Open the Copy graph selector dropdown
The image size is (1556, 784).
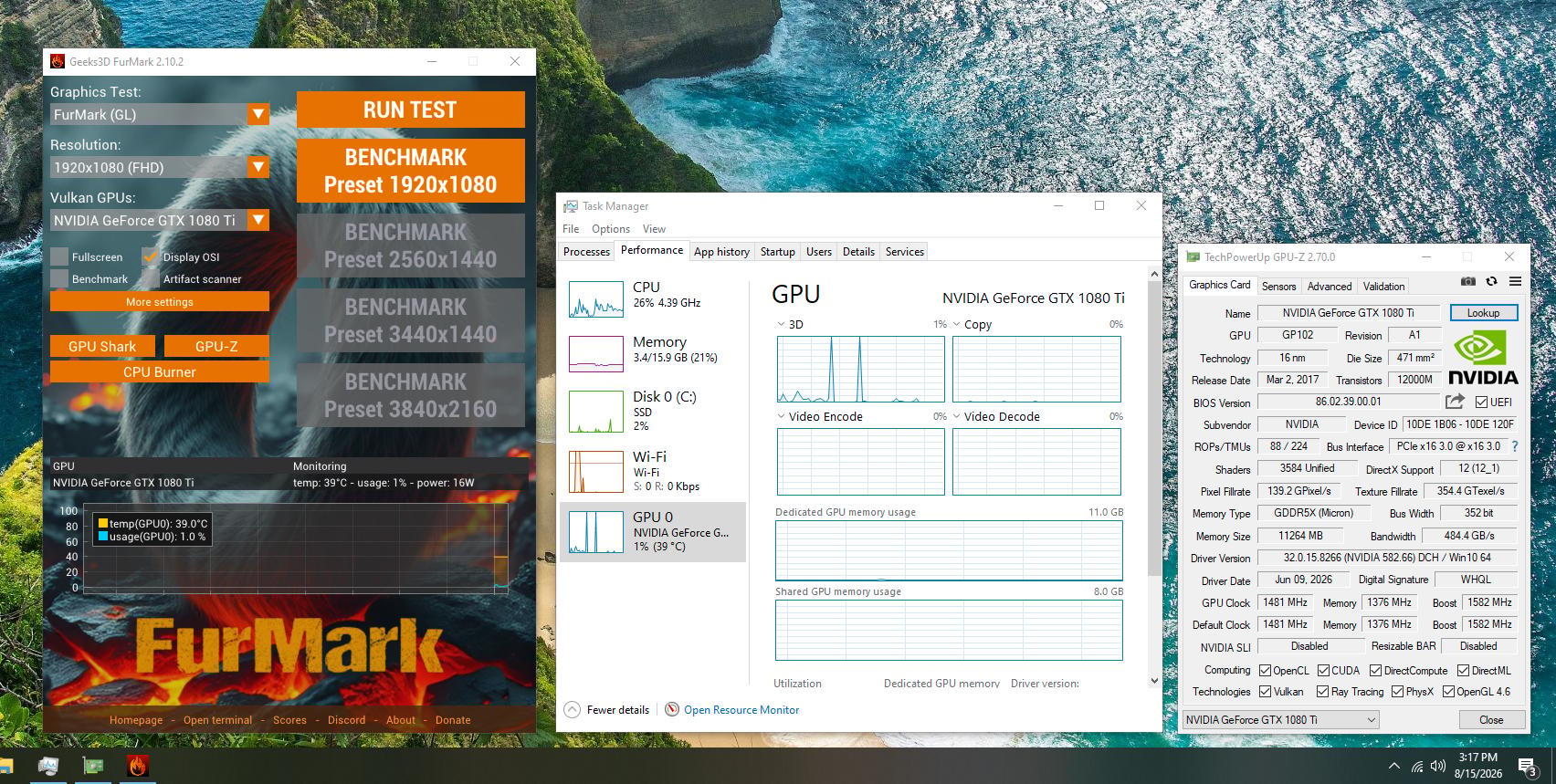point(956,324)
